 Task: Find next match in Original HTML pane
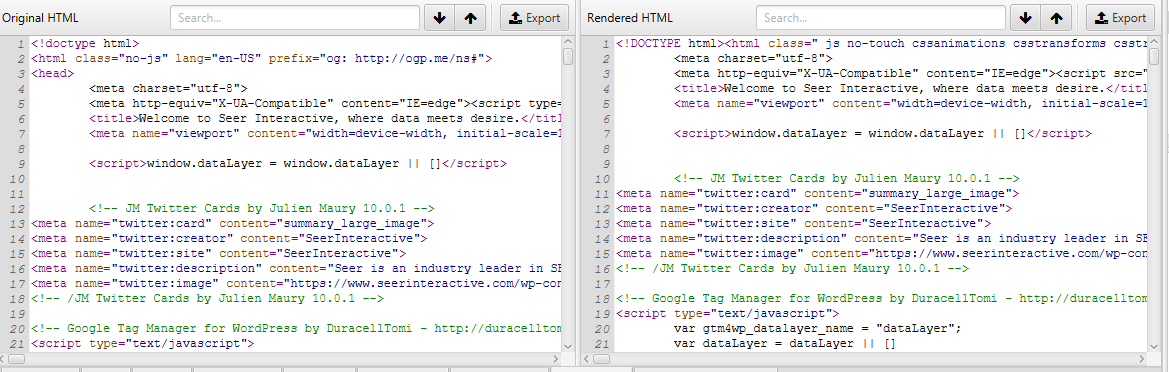point(439,18)
